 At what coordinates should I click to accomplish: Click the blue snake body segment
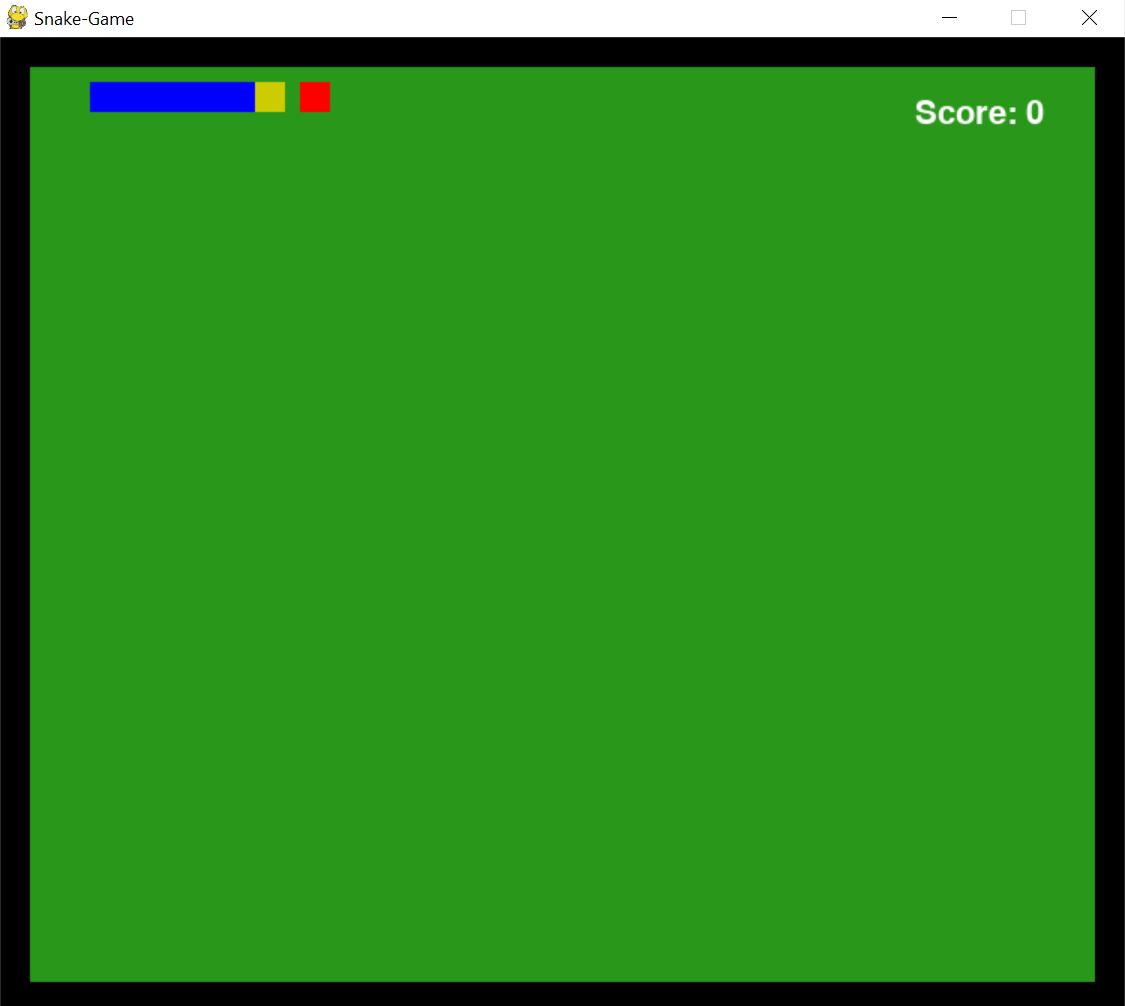(x=172, y=97)
